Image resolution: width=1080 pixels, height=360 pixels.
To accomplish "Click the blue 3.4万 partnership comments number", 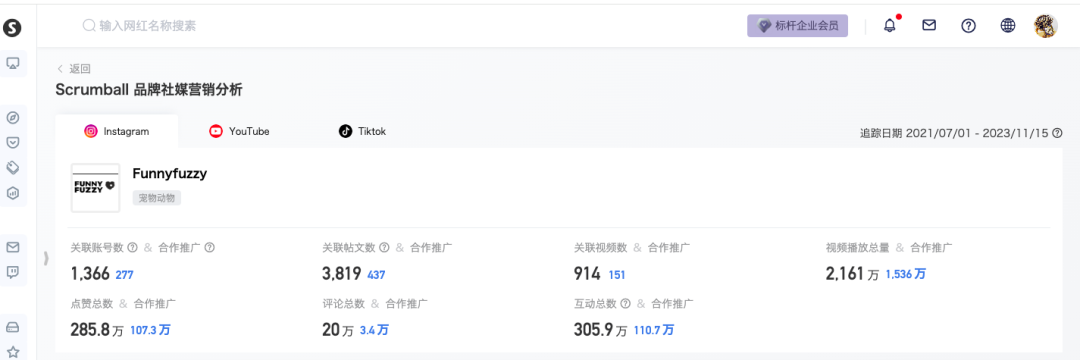I will (375, 330).
